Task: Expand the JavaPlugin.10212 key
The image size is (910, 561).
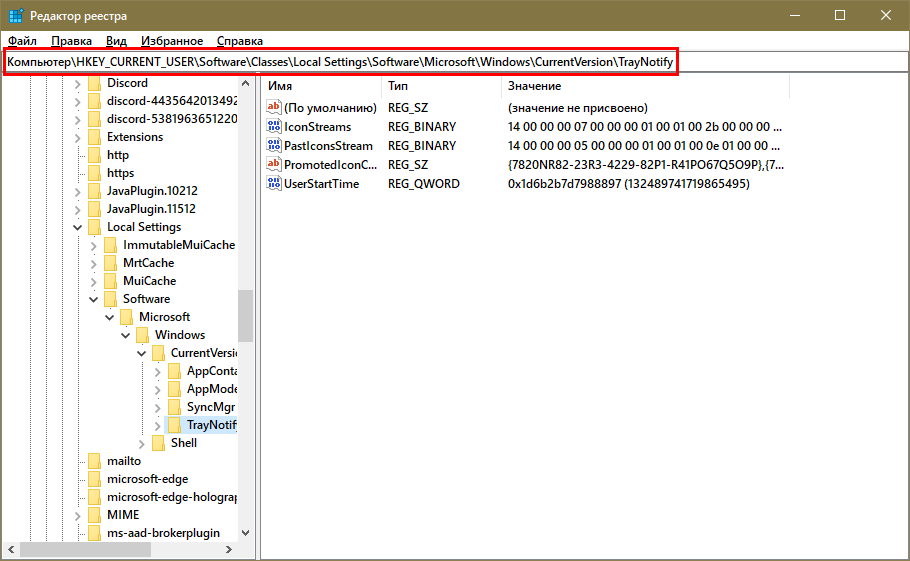Action: (x=78, y=191)
